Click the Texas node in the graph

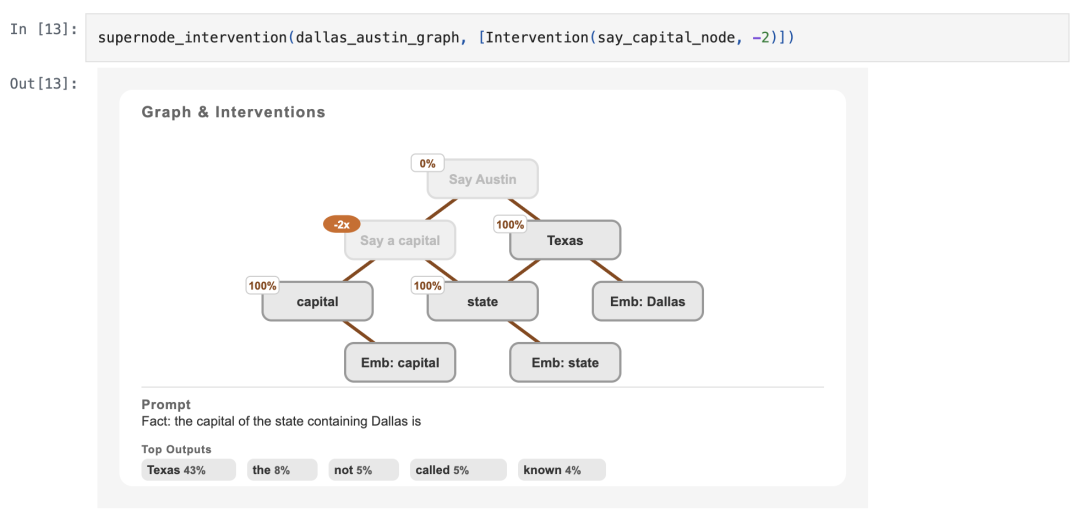(565, 241)
